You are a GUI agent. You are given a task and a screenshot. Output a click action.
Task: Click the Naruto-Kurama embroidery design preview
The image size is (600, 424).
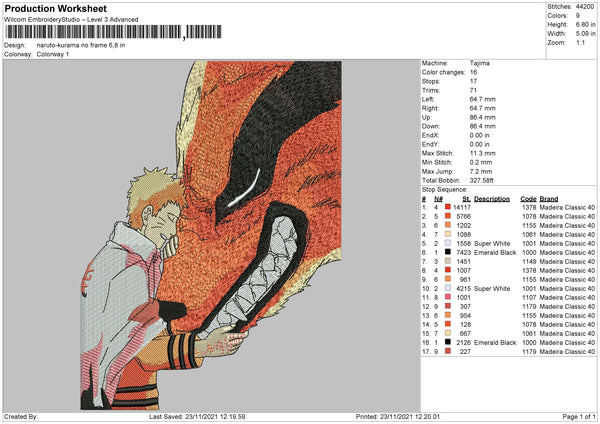click(x=211, y=235)
